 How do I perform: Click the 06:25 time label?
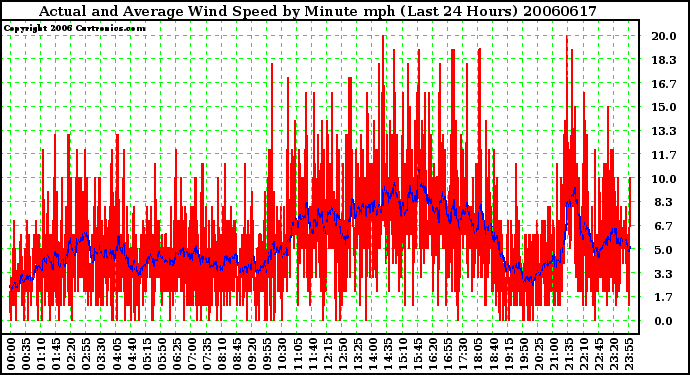click(x=176, y=354)
